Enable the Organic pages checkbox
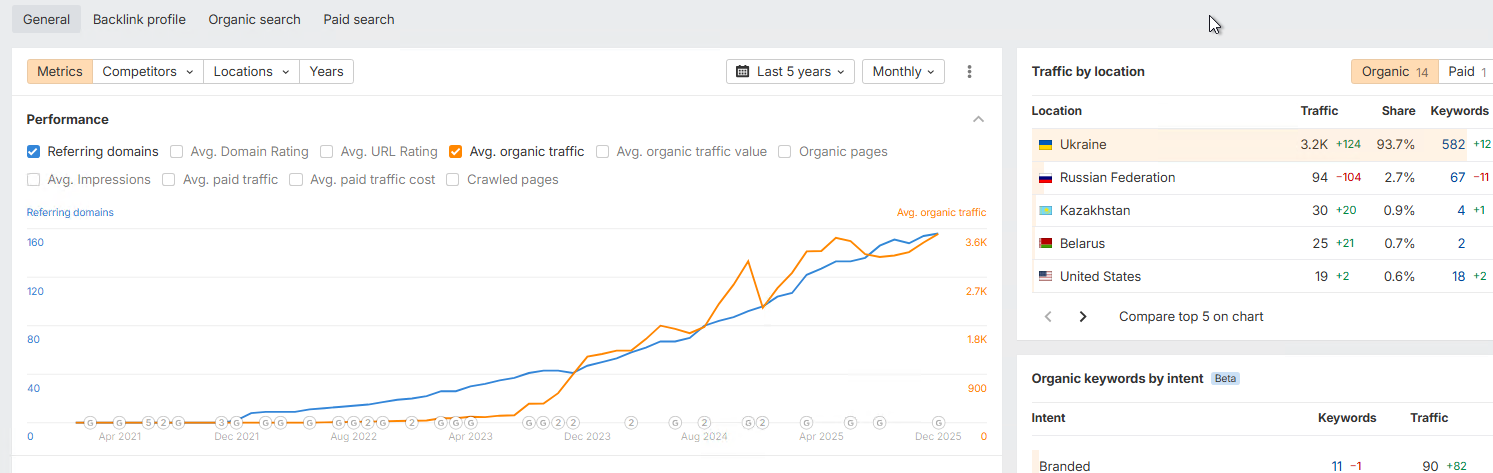 (785, 152)
